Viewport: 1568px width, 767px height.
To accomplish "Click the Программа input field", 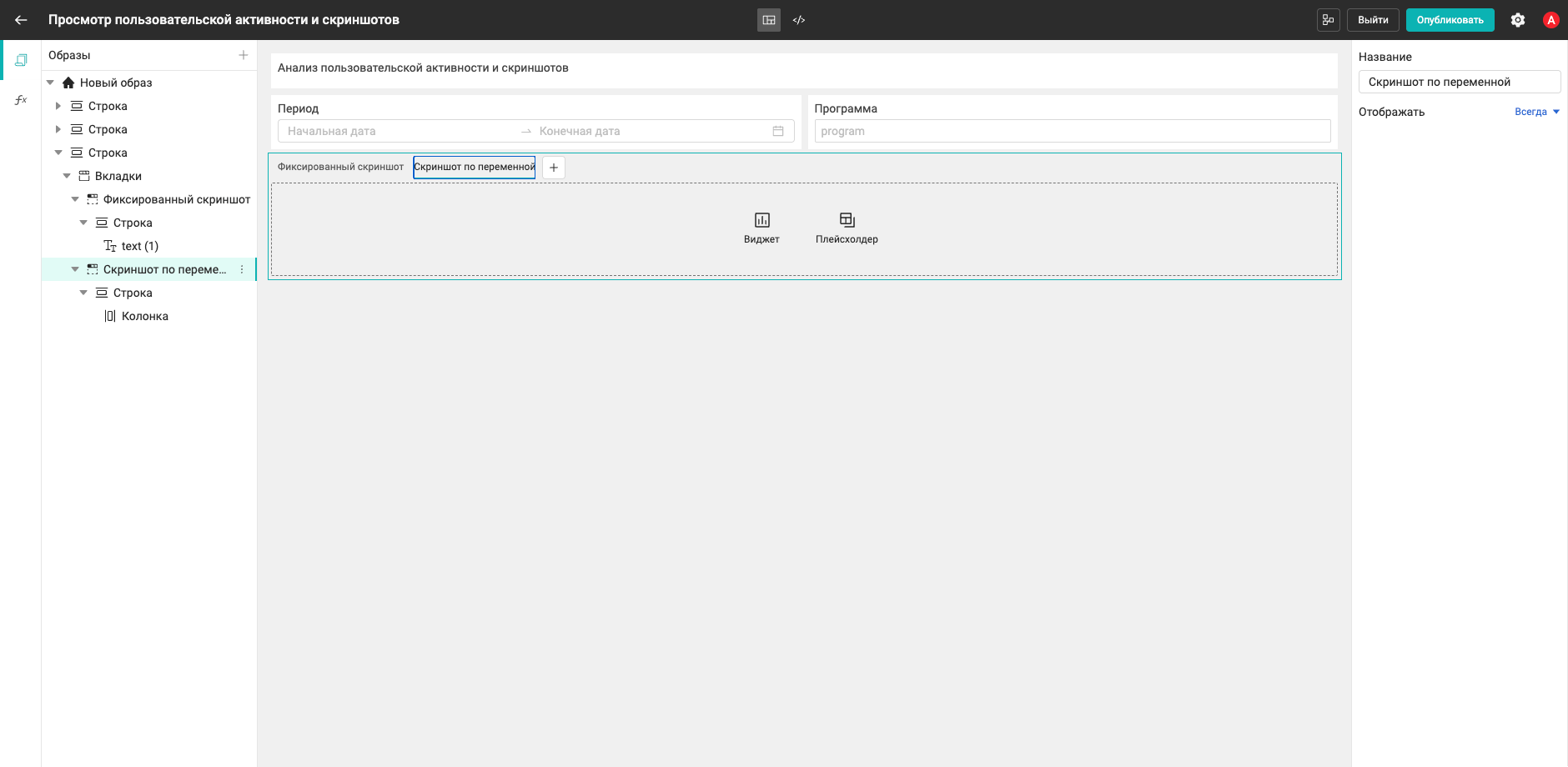I will pos(1073,131).
